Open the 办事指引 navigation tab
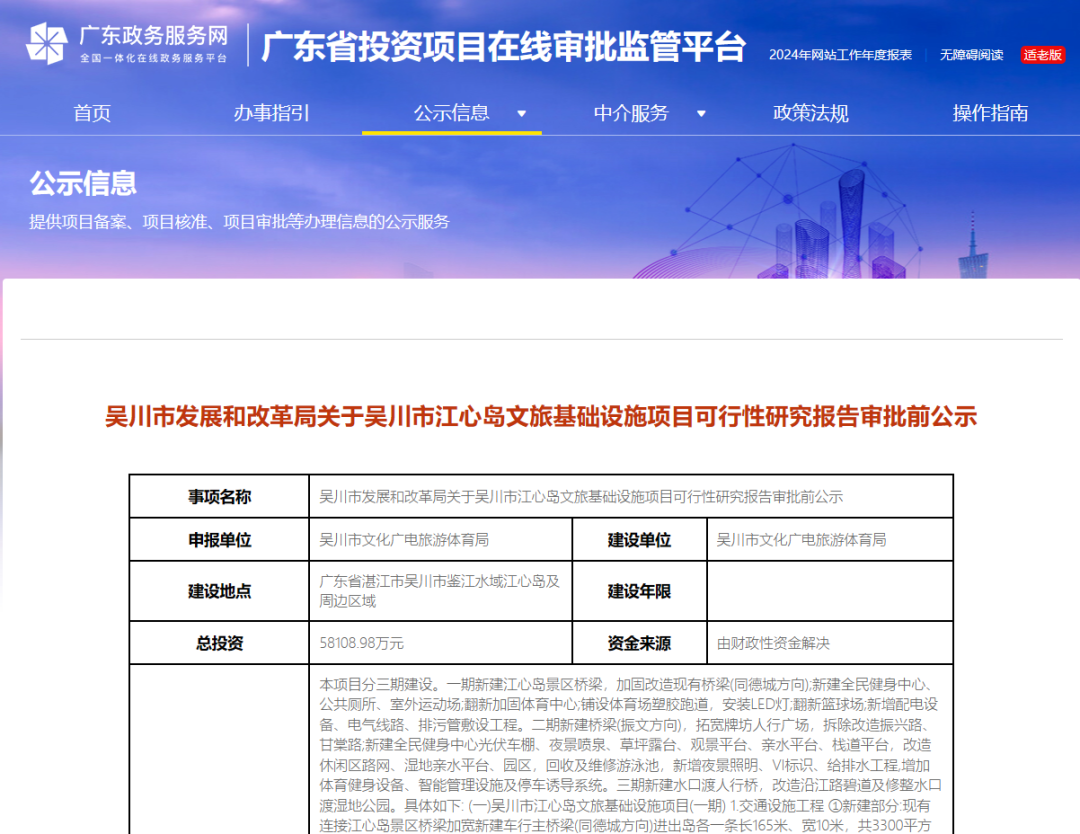Image resolution: width=1080 pixels, height=834 pixels. 271,113
